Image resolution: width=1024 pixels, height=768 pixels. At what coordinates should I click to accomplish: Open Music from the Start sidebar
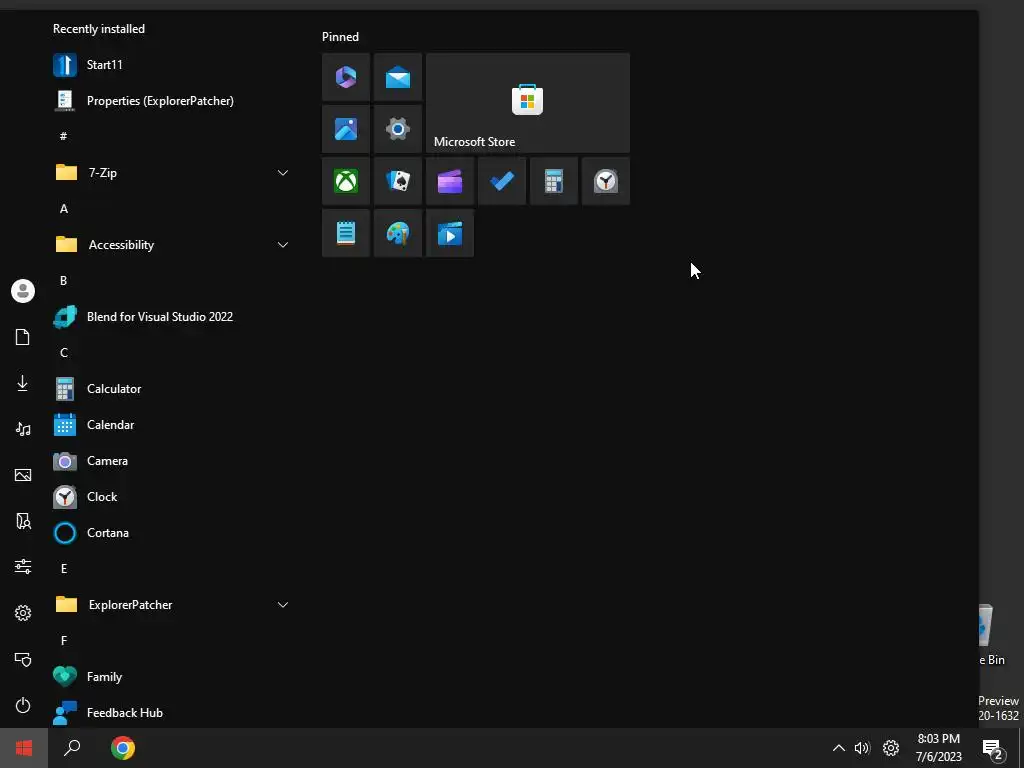pyautogui.click(x=23, y=429)
